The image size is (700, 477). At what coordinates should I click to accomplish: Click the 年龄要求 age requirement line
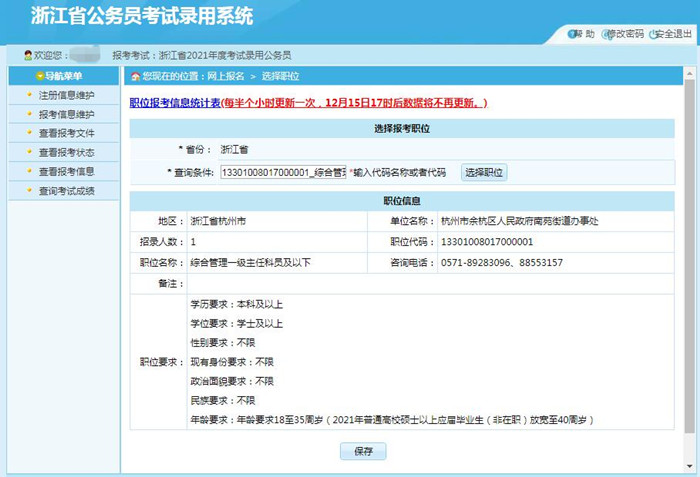click(392, 420)
